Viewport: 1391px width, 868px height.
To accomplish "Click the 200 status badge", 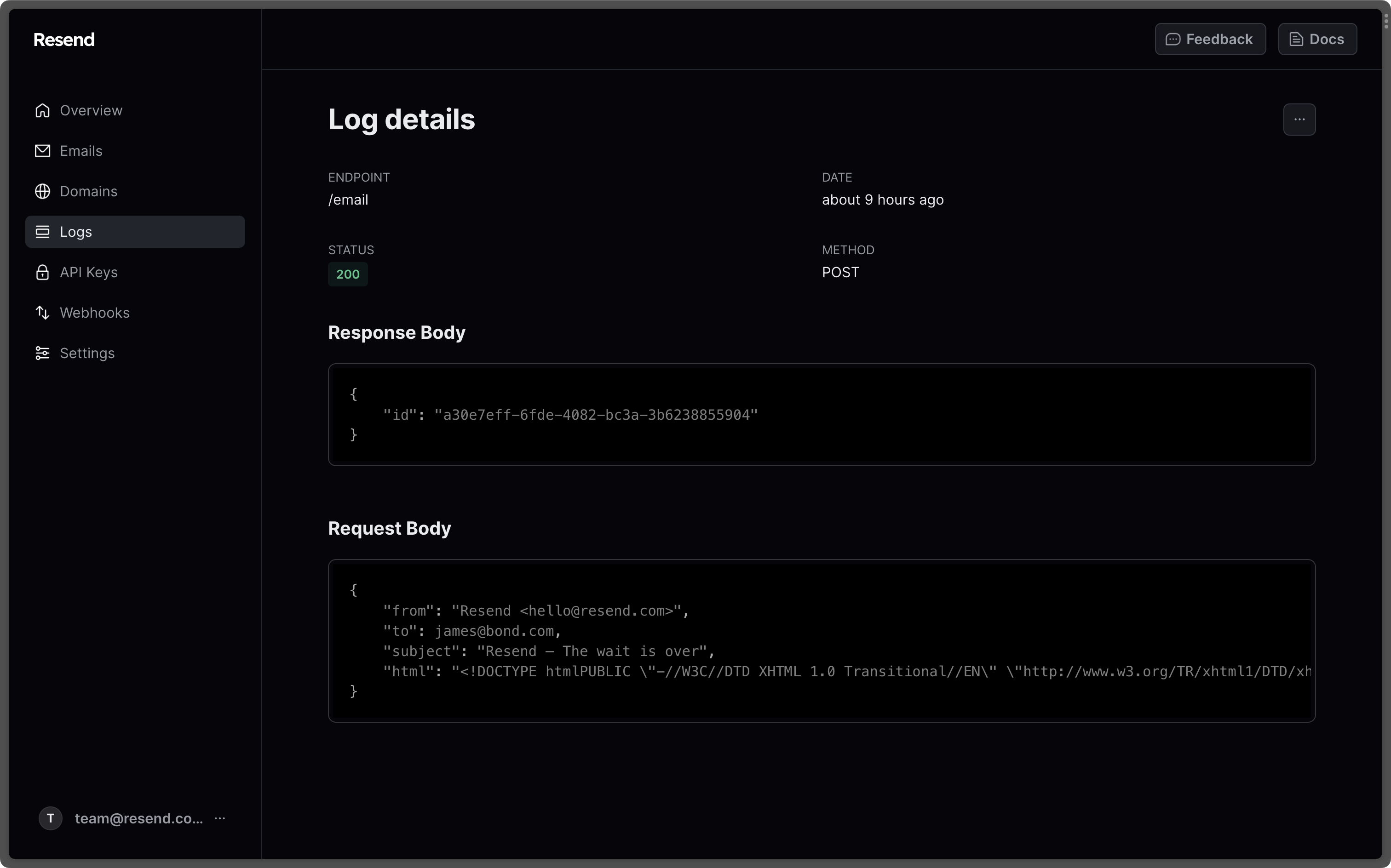I will point(347,274).
